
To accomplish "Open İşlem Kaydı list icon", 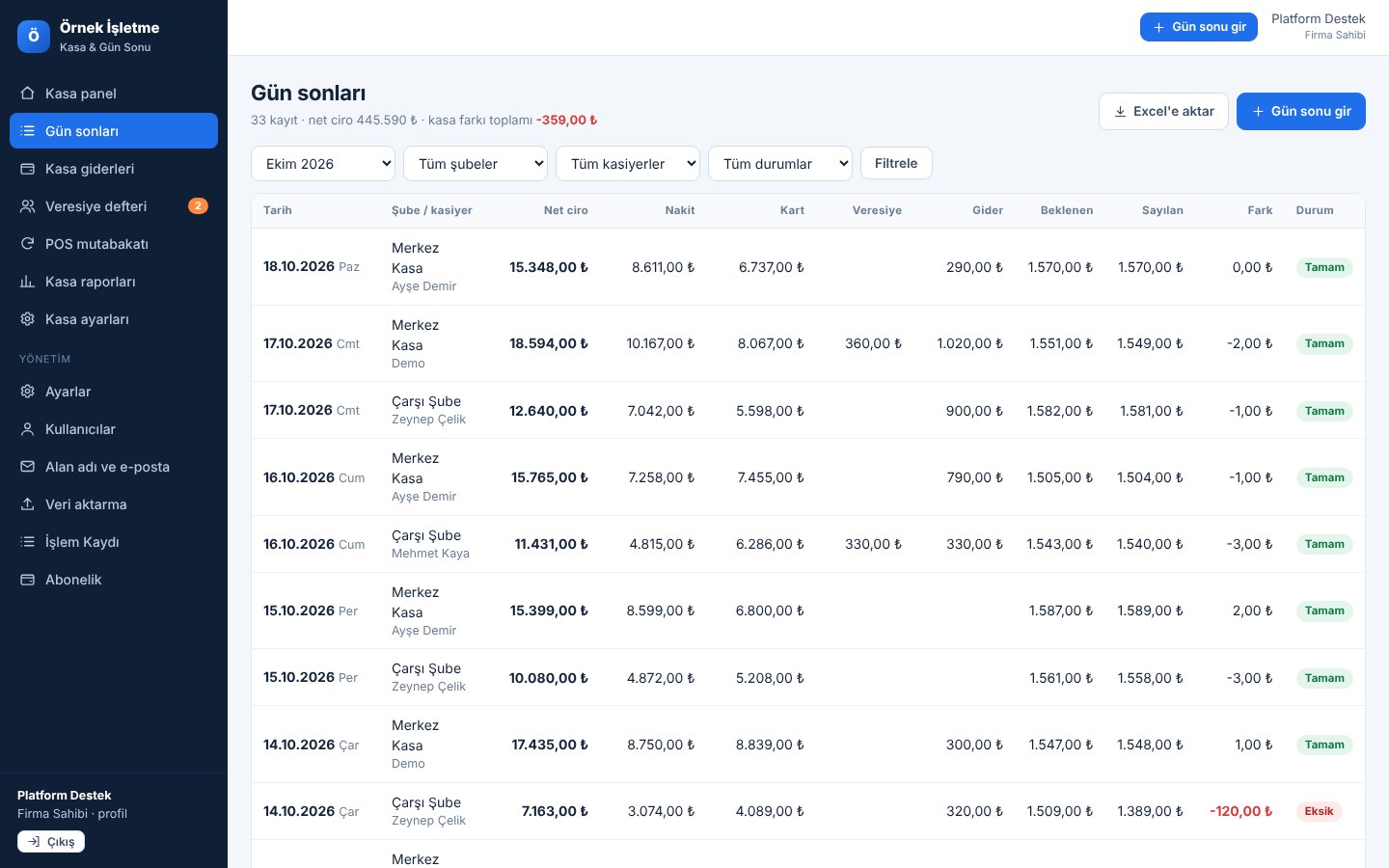I will 28,542.
